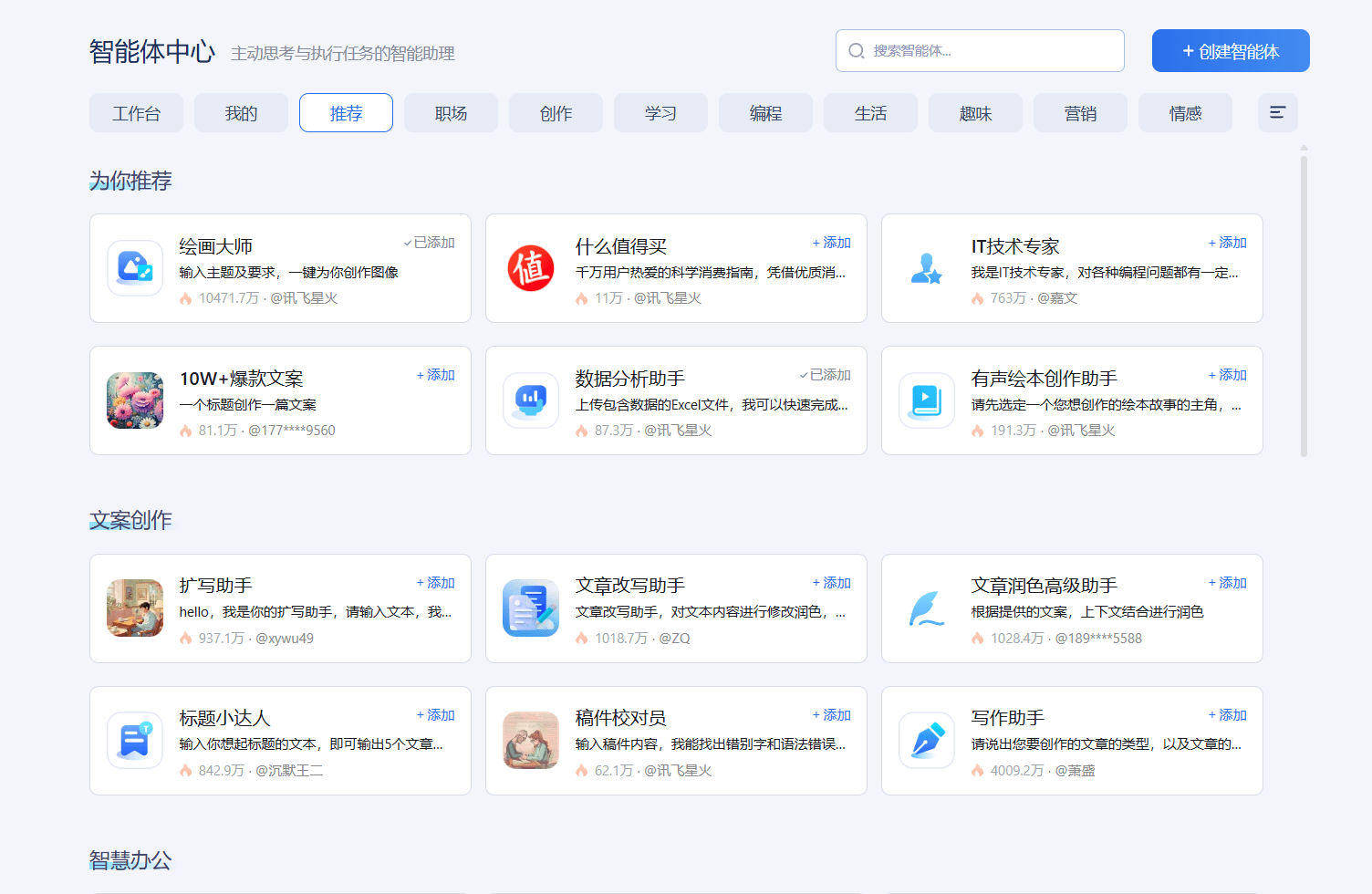Select the 稿件校对员 illustration thumbnail
The height and width of the screenshot is (894, 1372).
(531, 741)
